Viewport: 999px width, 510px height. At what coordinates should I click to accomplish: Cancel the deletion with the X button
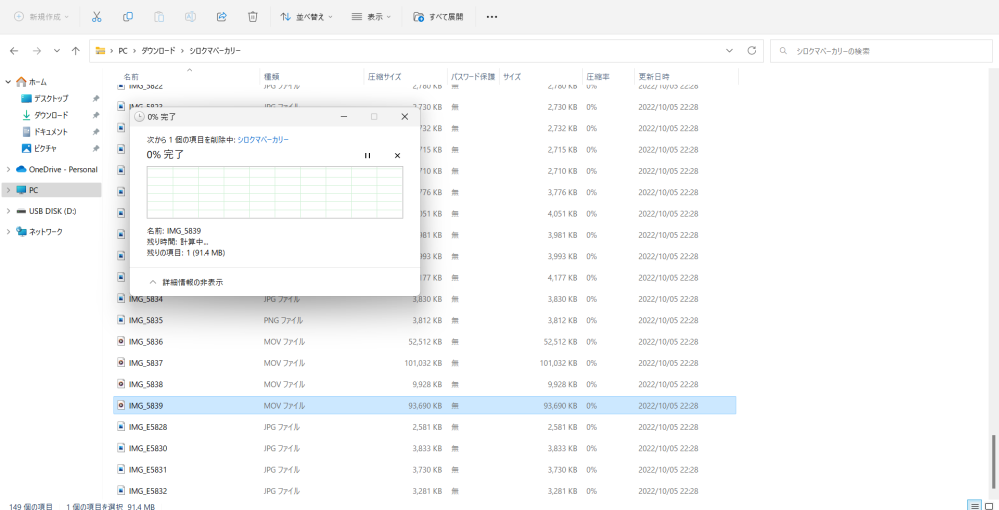398,156
